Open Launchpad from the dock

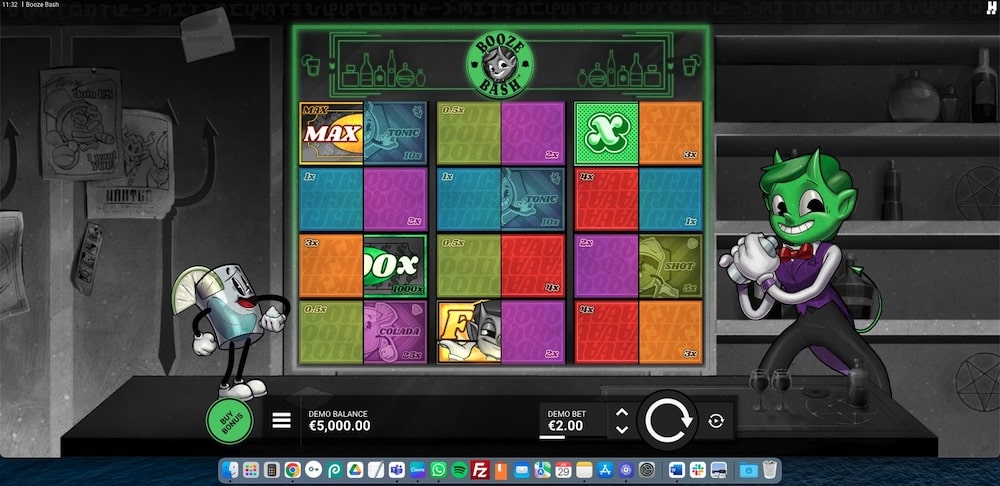pos(251,471)
